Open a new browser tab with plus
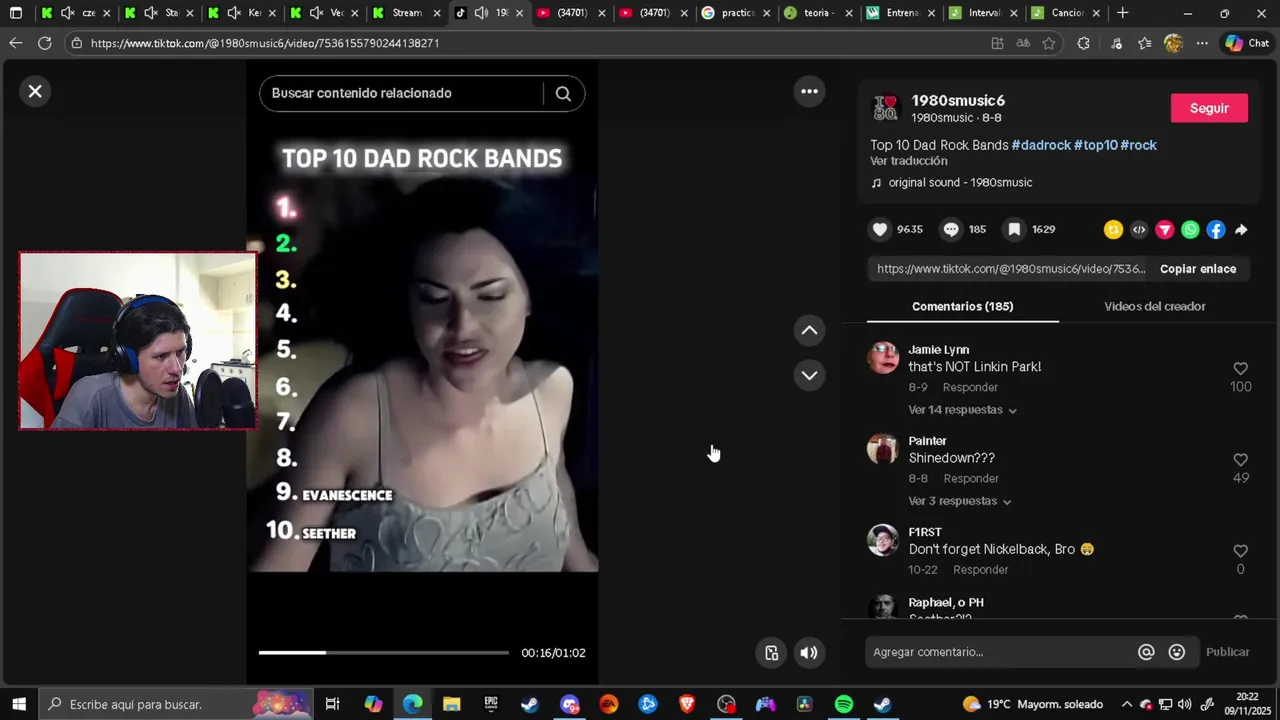This screenshot has height=720, width=1280. pyautogui.click(x=1122, y=13)
